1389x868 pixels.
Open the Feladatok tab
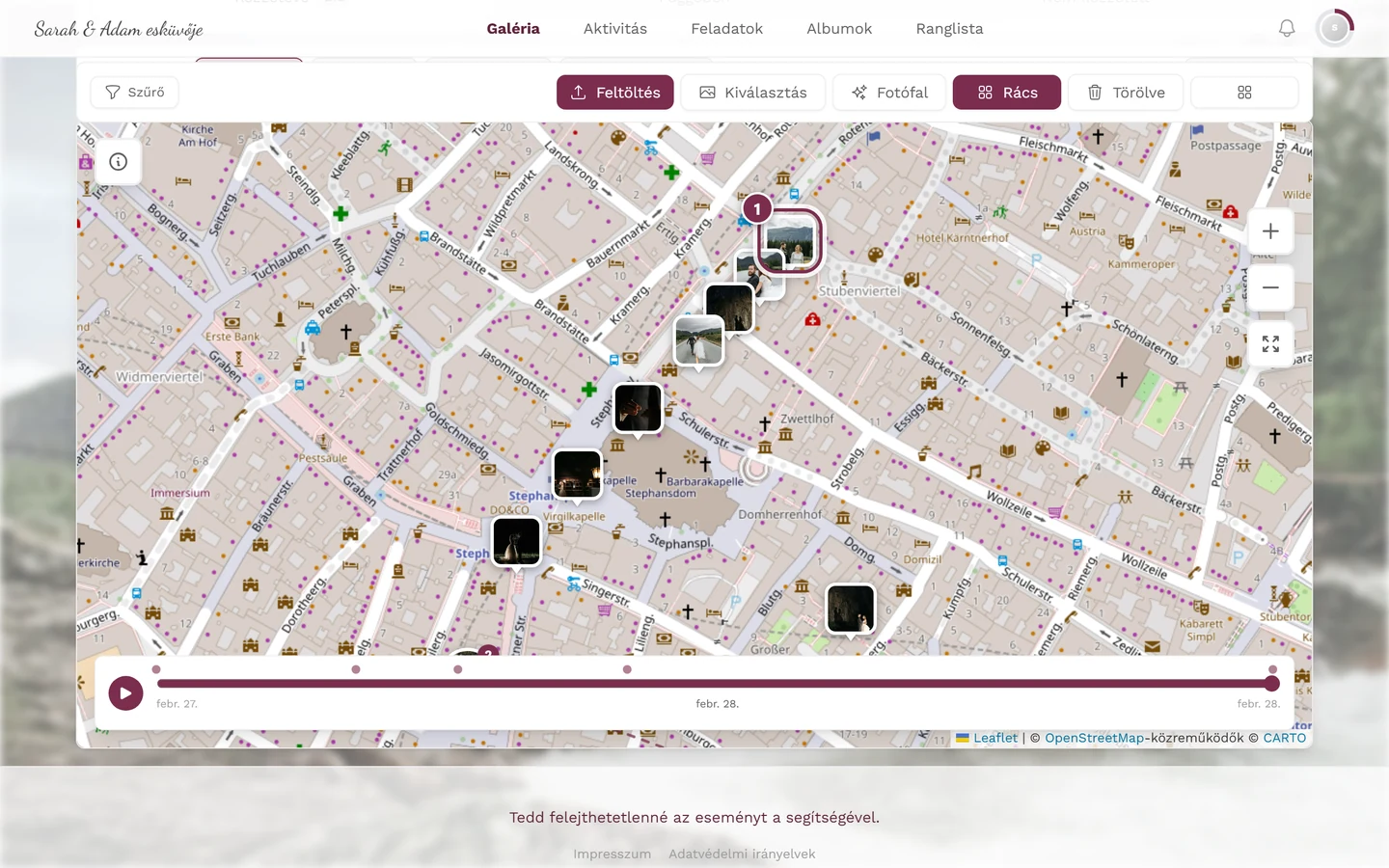tap(727, 29)
